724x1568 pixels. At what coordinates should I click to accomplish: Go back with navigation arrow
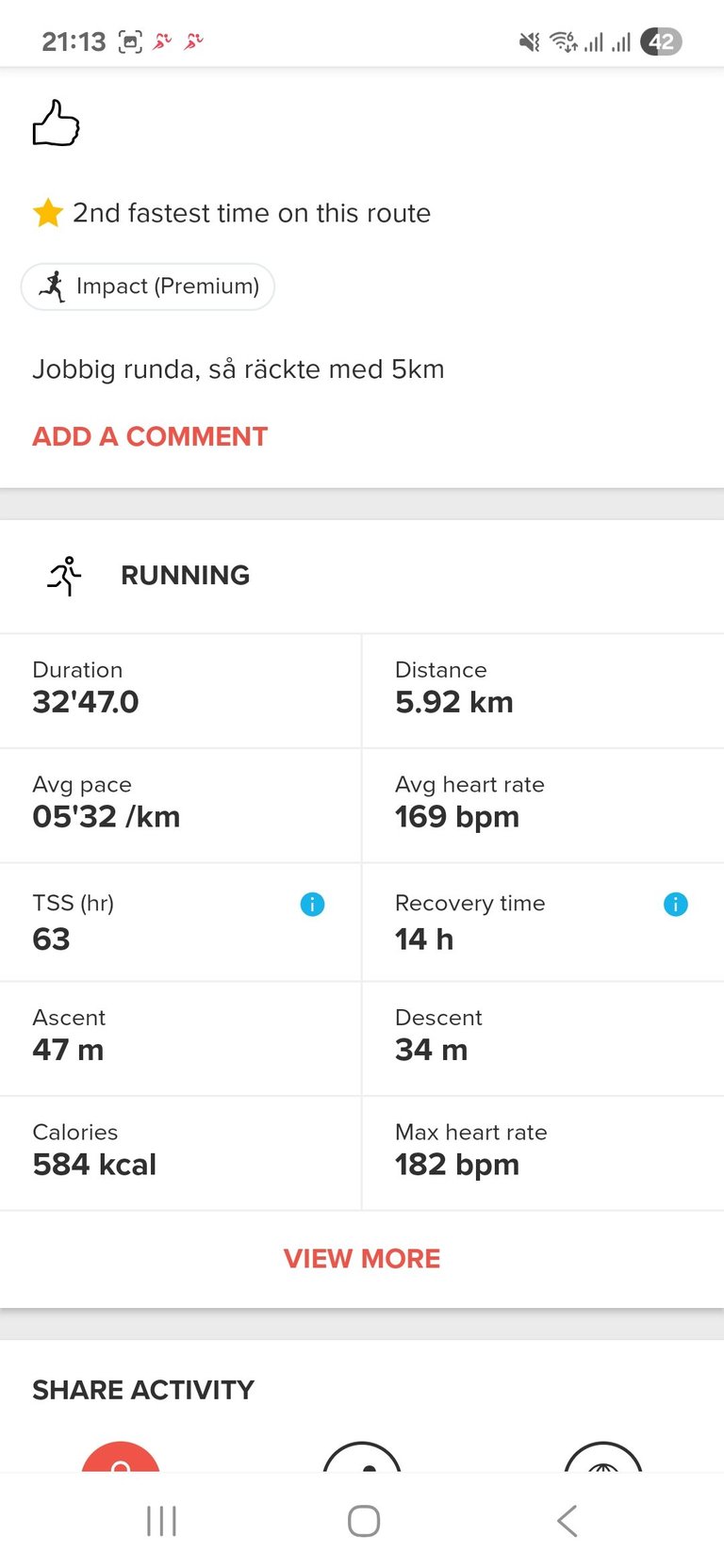click(x=566, y=1521)
